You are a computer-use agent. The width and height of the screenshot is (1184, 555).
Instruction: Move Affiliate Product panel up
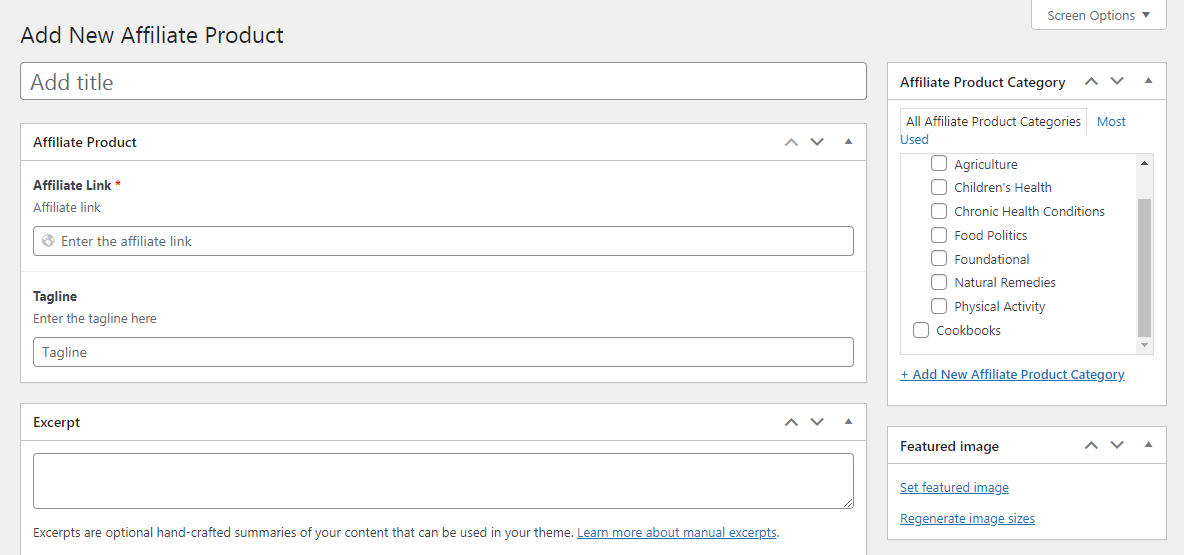point(791,142)
